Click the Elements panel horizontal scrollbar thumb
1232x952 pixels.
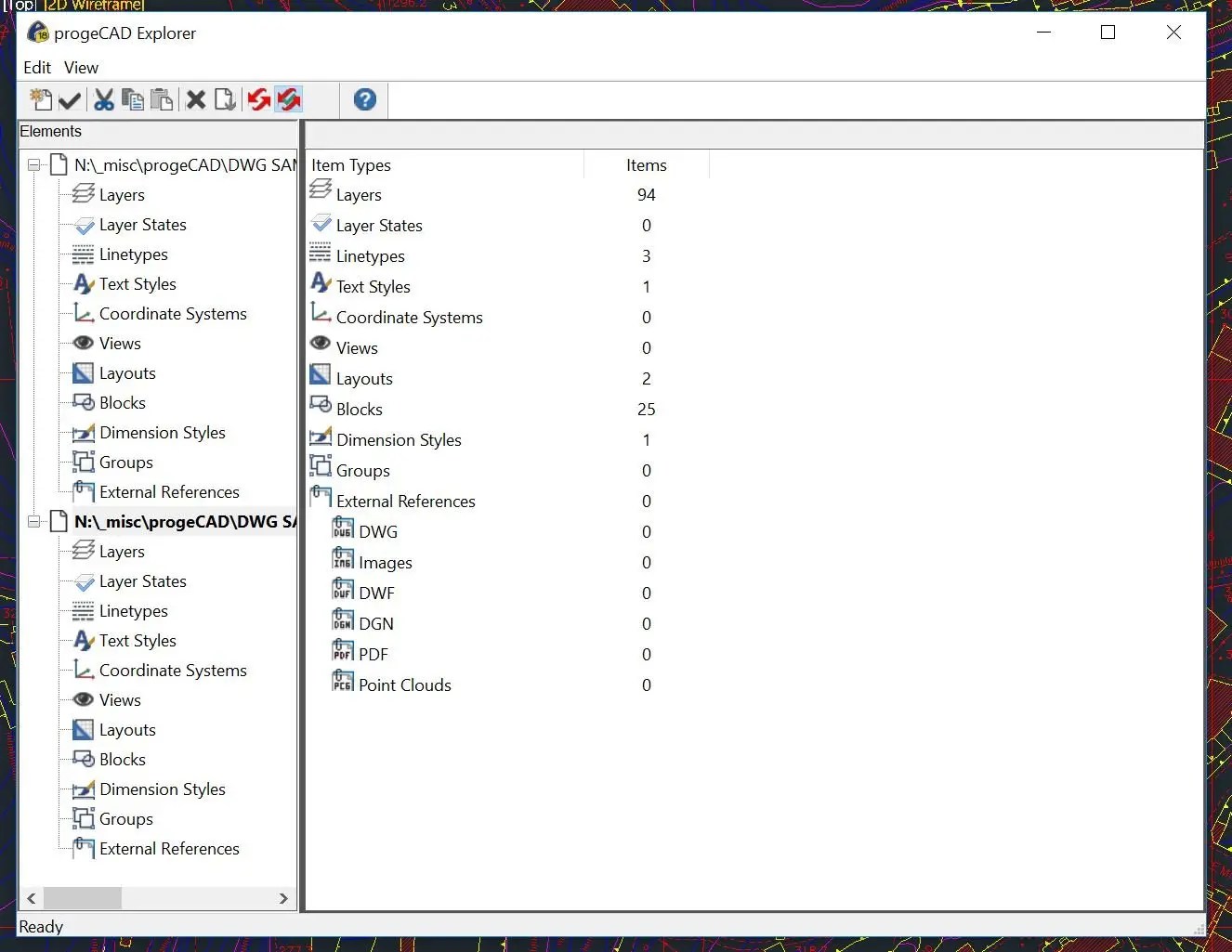pyautogui.click(x=83, y=898)
